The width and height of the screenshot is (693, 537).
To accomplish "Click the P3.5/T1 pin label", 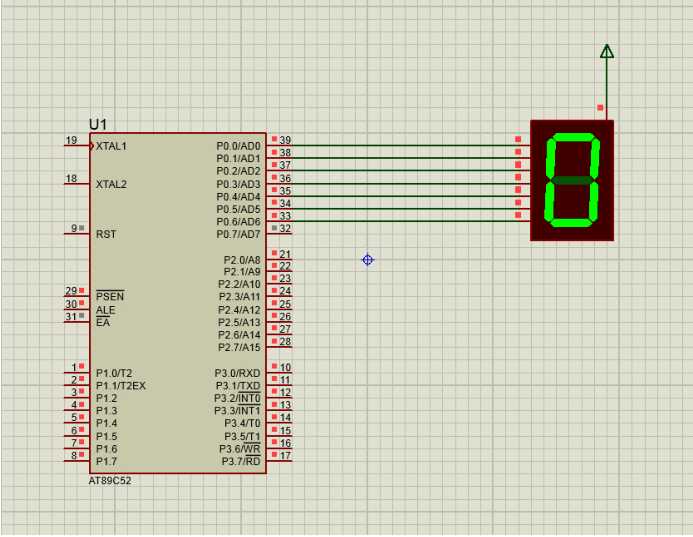I will [x=242, y=437].
